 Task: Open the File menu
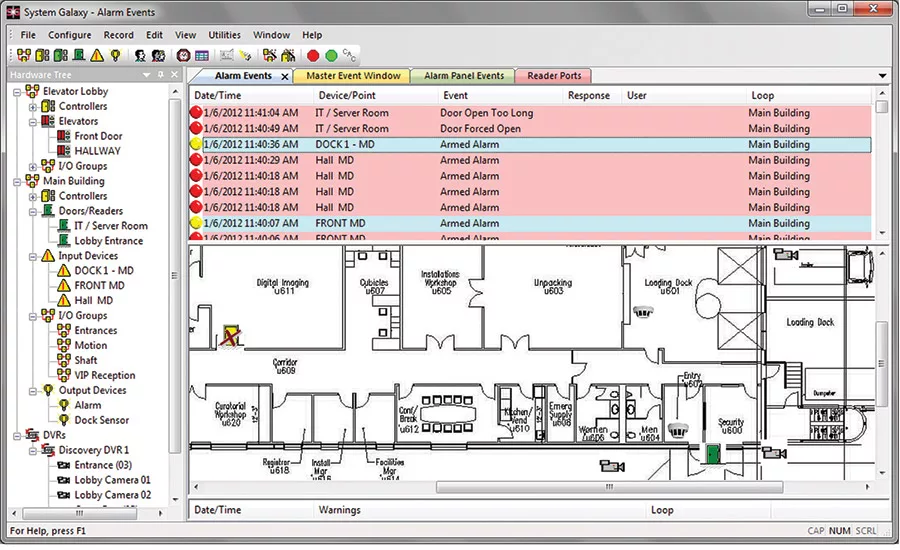(x=28, y=35)
